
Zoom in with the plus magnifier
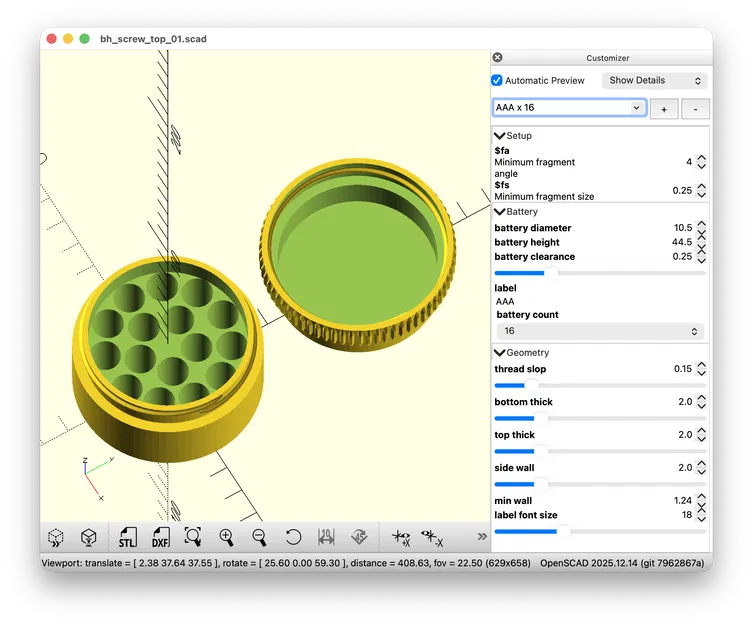226,537
